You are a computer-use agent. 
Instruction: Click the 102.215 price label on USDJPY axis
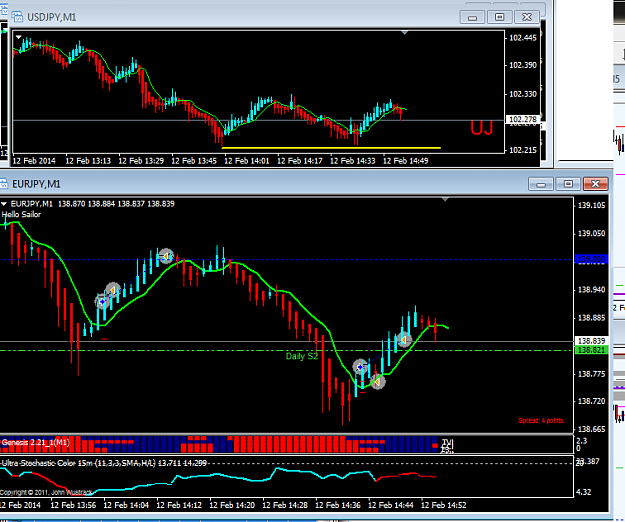coord(523,150)
